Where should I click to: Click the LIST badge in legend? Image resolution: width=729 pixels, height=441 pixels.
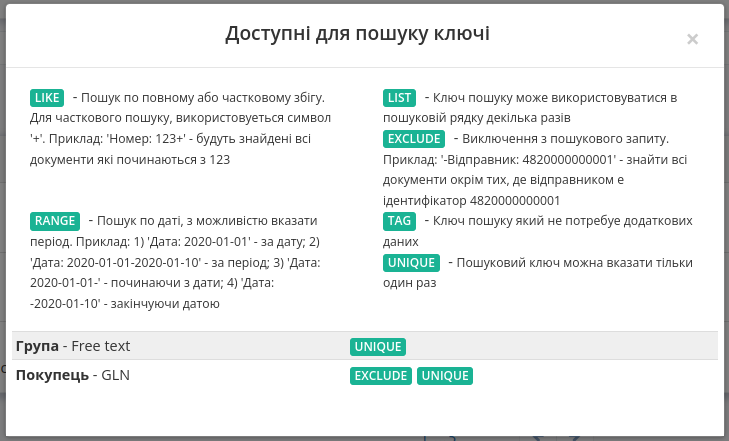pyautogui.click(x=399, y=98)
